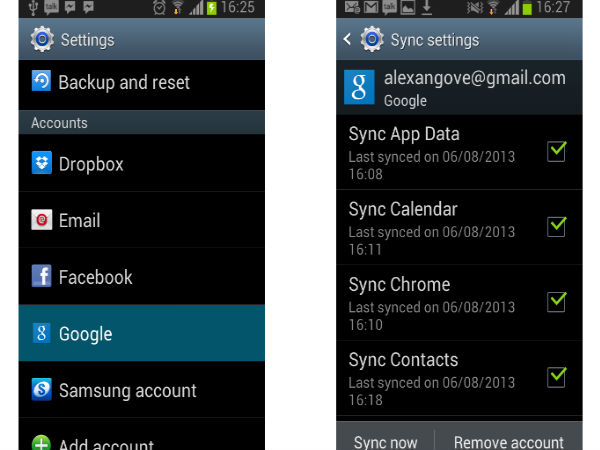This screenshot has width=600, height=450.
Task: Tap the Backup and reset icon
Action: (x=41, y=82)
